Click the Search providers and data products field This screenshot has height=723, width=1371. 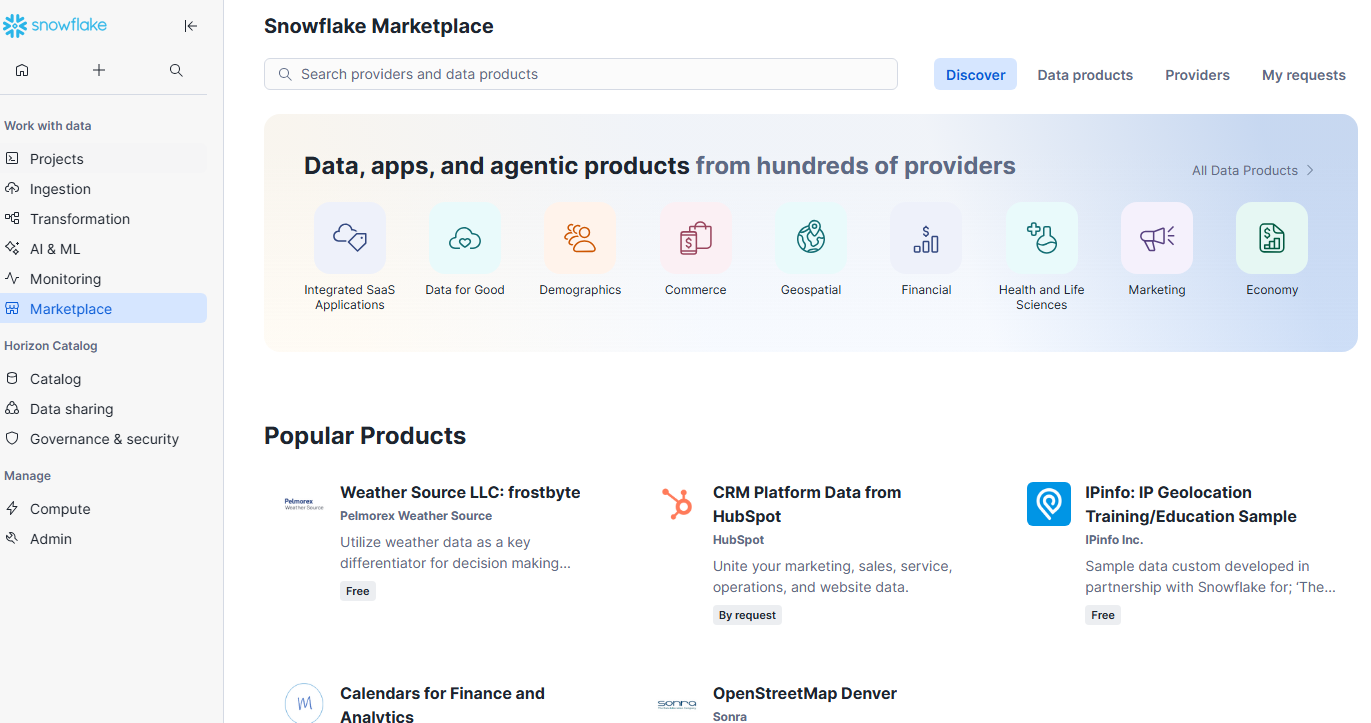coord(580,74)
